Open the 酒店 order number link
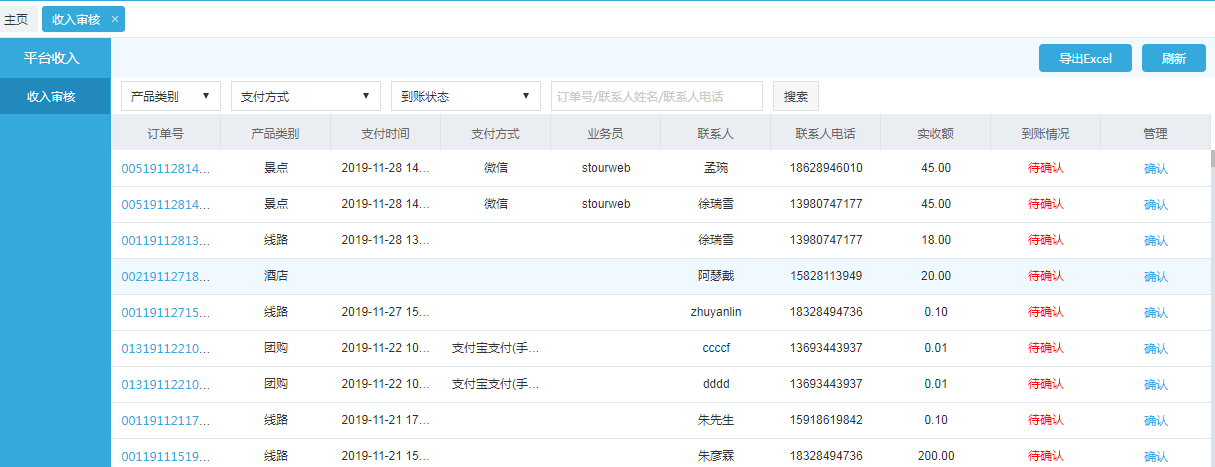 click(166, 276)
